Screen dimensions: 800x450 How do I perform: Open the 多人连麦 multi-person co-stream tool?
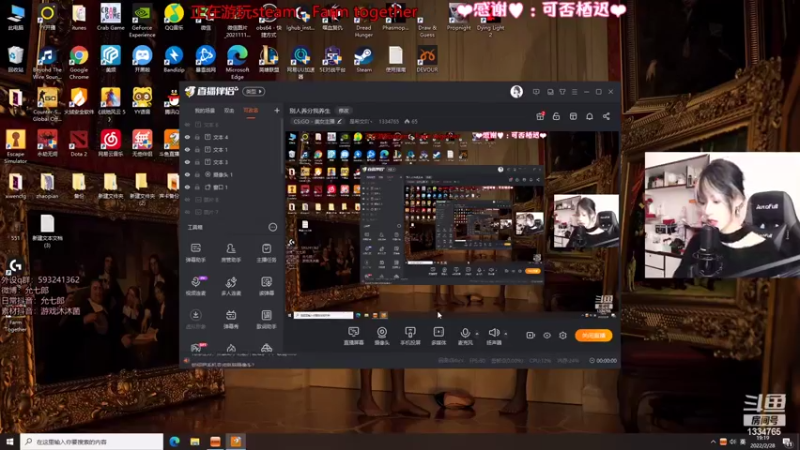coord(231,286)
